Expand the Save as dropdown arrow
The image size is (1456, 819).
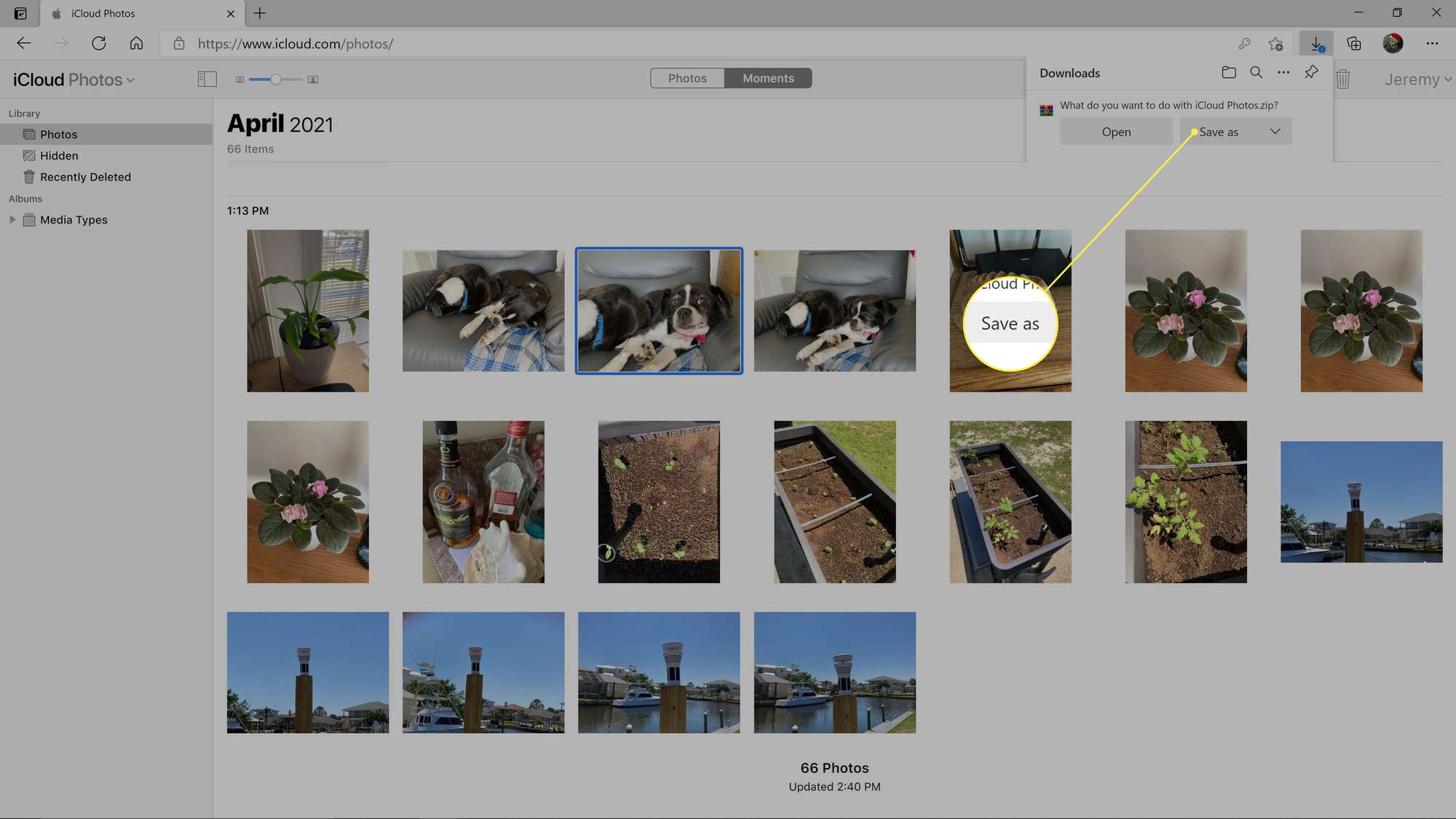1274,131
